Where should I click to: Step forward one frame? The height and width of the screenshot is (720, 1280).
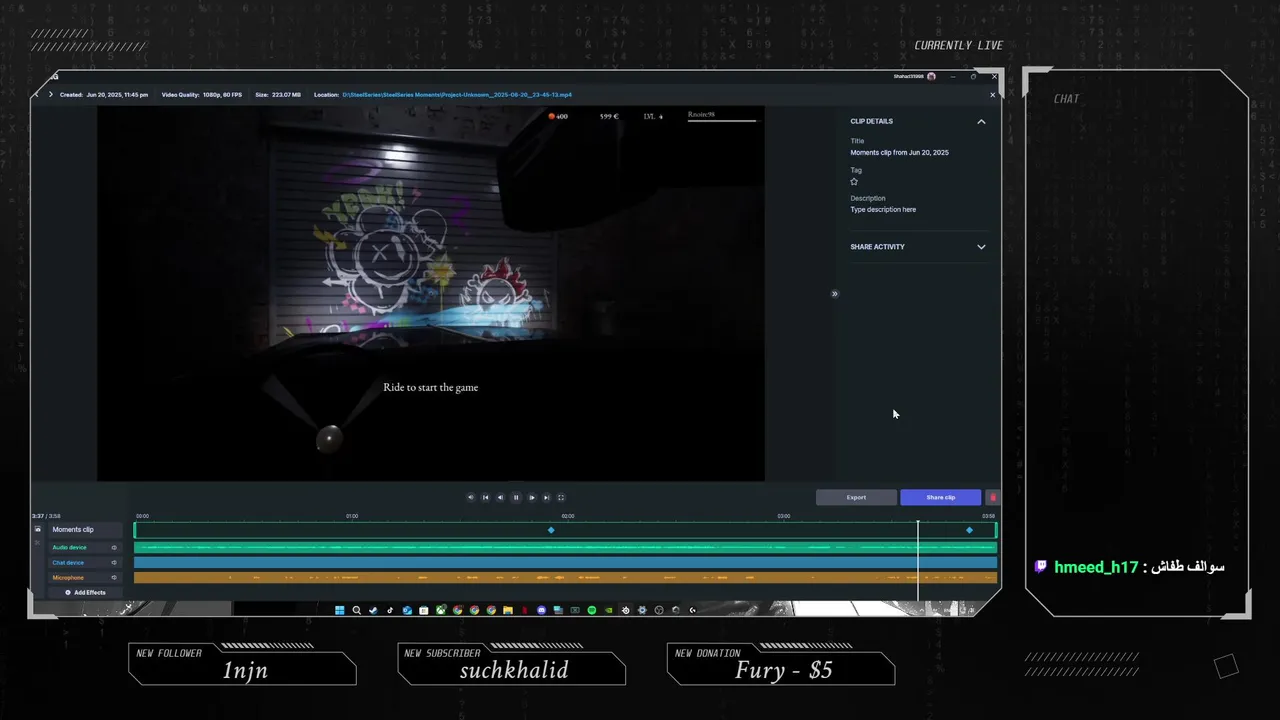tap(531, 497)
